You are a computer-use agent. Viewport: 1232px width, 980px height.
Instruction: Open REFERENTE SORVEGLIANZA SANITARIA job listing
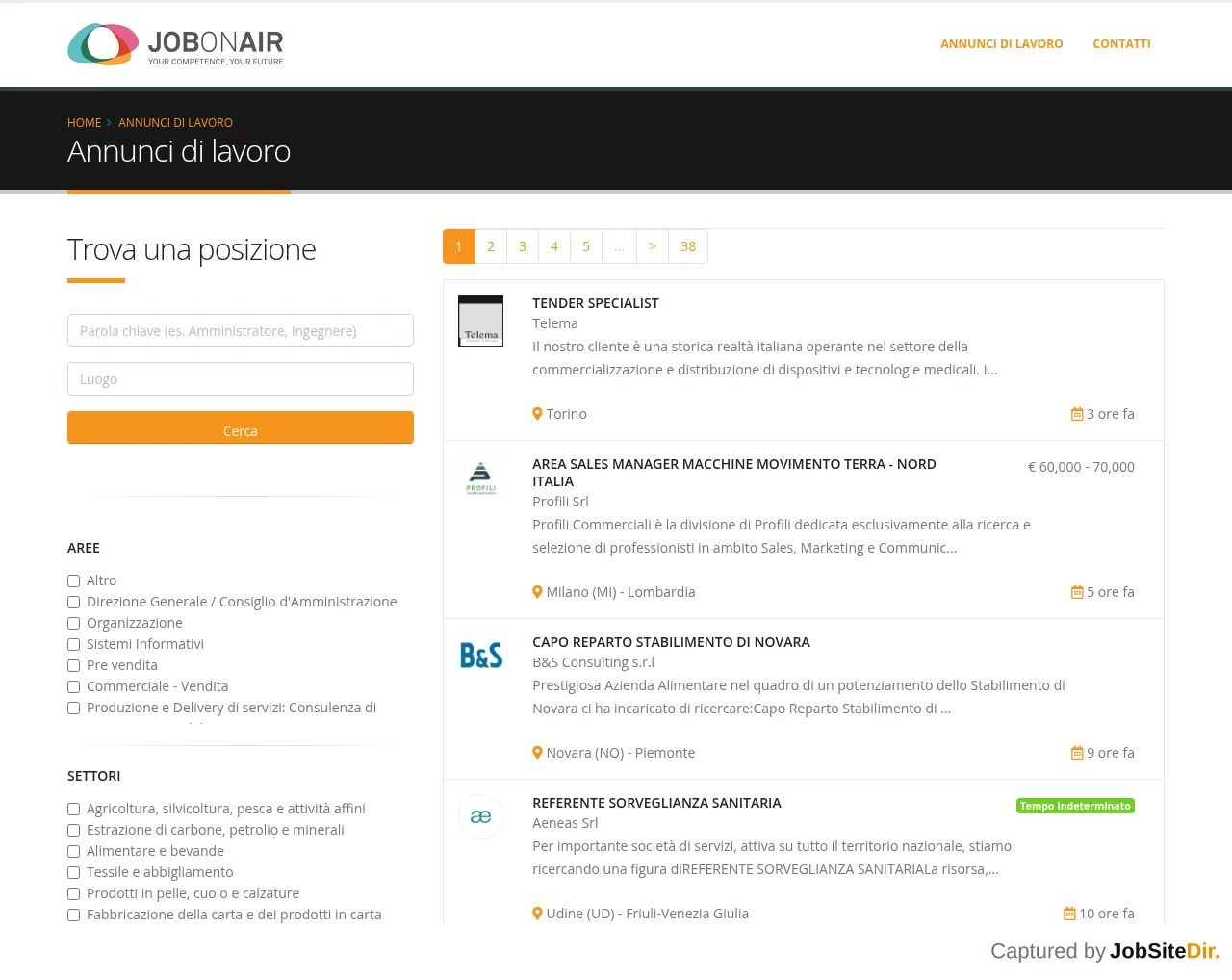[x=656, y=803]
